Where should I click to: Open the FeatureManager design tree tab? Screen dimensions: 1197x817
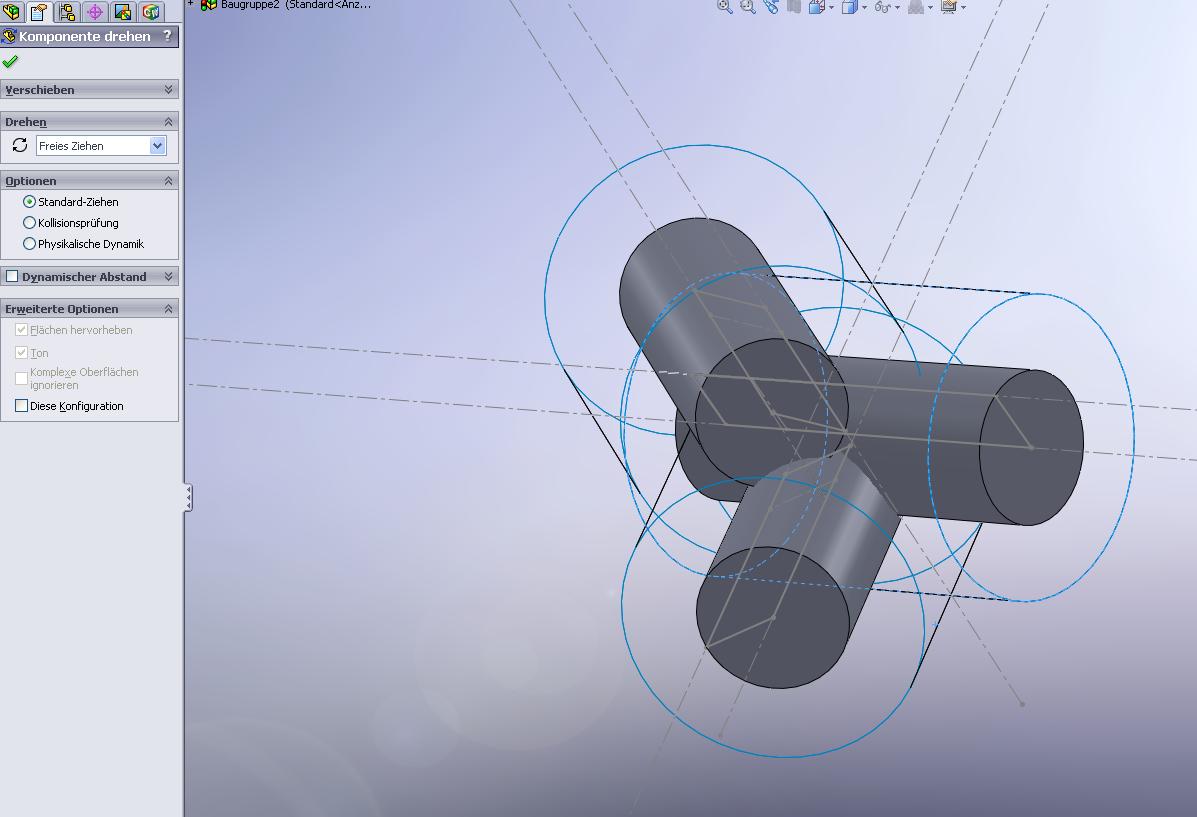(11, 11)
